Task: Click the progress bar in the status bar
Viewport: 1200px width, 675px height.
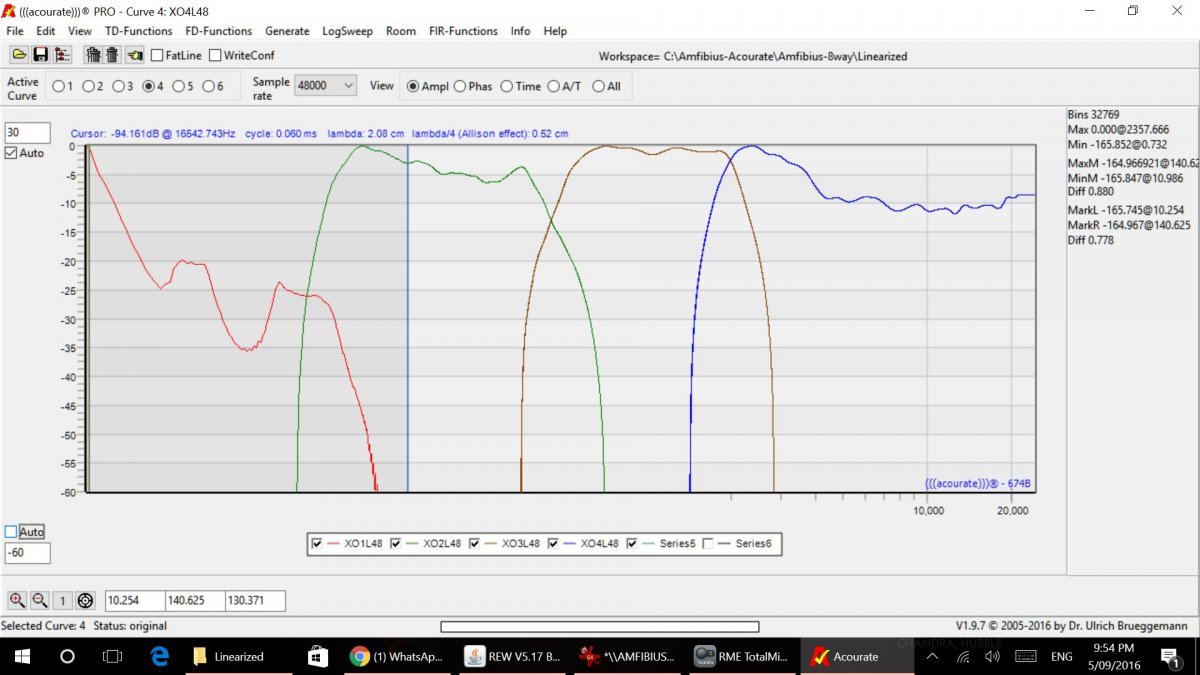Action: pyautogui.click(x=599, y=626)
